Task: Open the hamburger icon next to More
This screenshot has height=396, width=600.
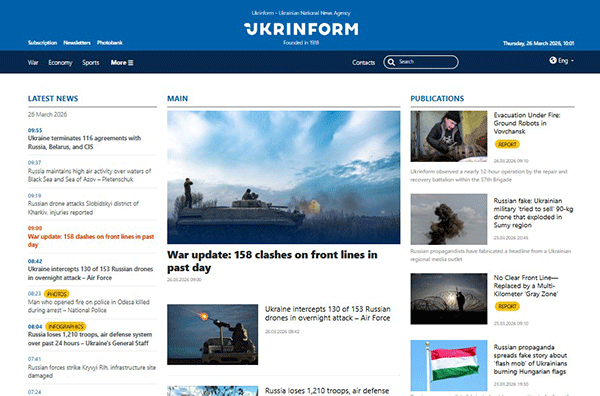Action: [x=130, y=63]
